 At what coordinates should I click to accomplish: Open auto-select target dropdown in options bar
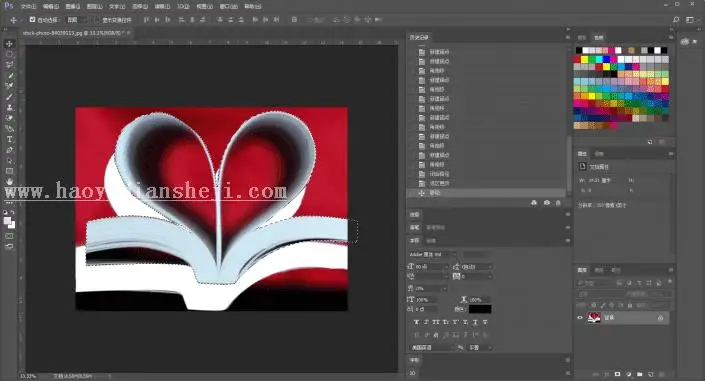[76, 20]
